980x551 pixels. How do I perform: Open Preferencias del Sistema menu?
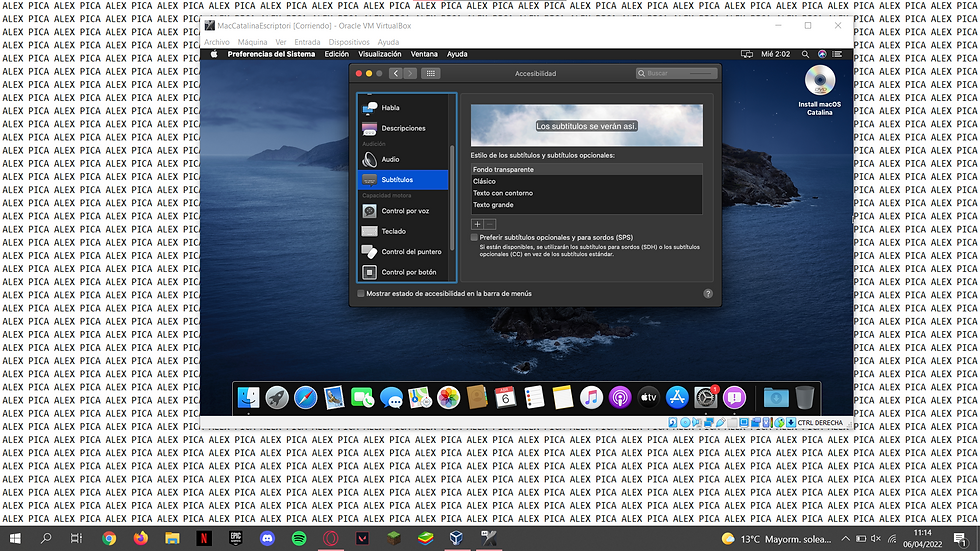point(271,54)
